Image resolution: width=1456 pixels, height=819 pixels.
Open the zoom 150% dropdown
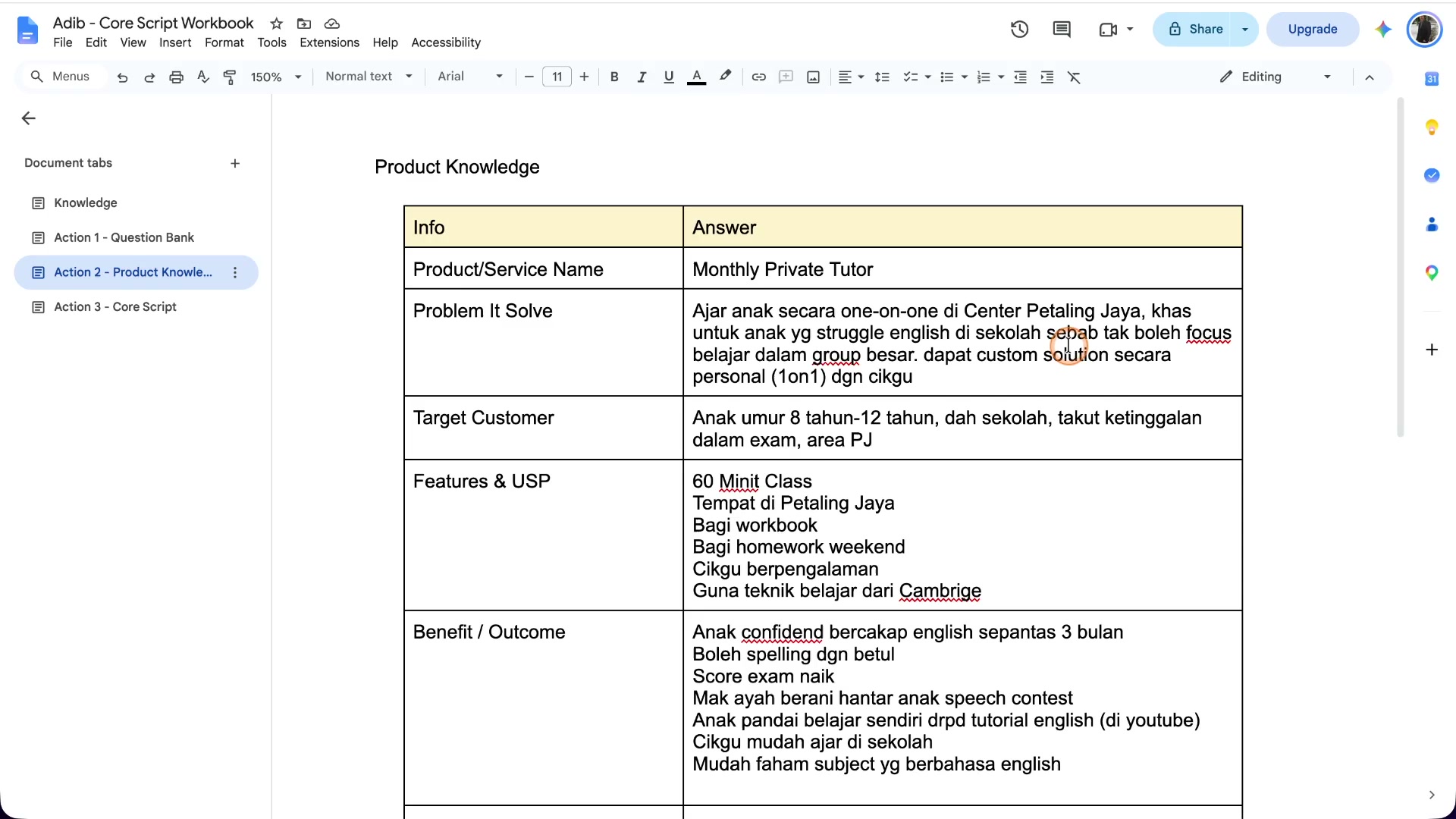coord(276,77)
